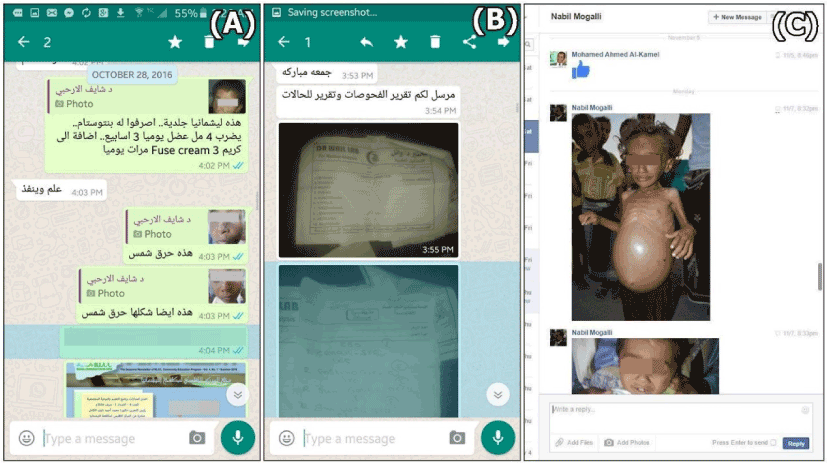Open the document photo sent at 3:55 PM
The width and height of the screenshot is (827, 463).
pyautogui.click(x=368, y=190)
